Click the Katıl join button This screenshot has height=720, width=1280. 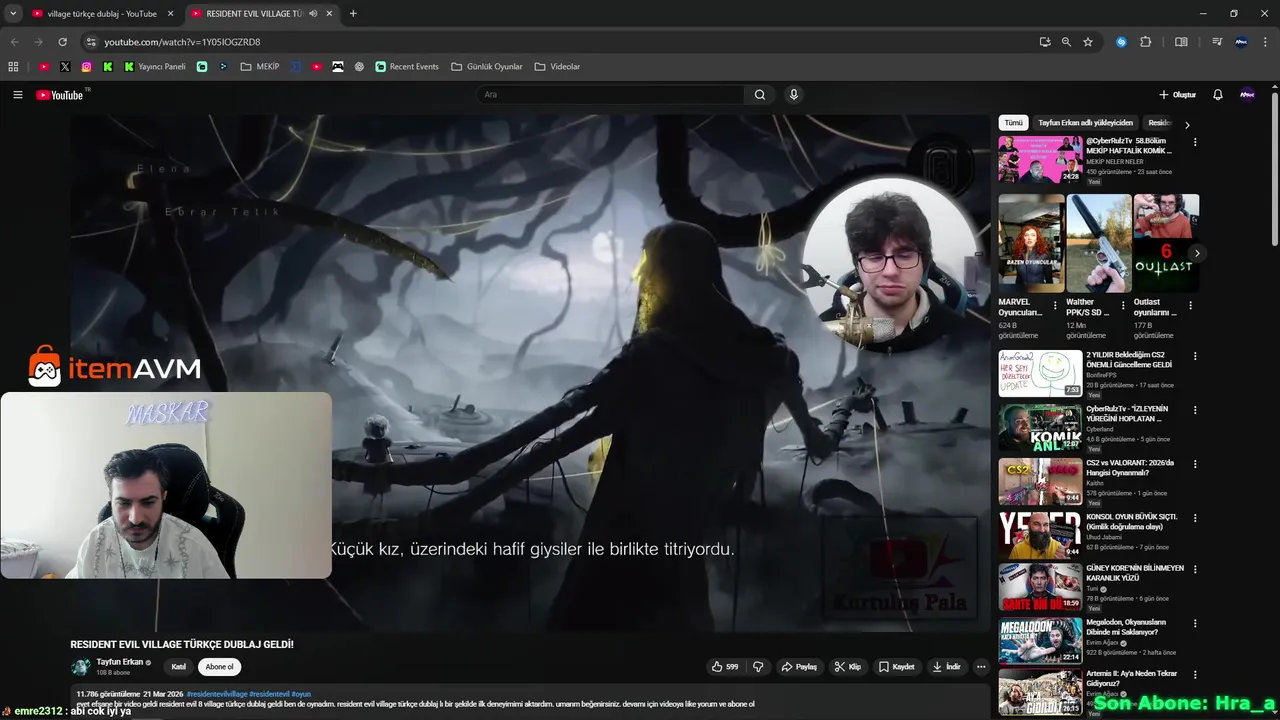click(179, 667)
